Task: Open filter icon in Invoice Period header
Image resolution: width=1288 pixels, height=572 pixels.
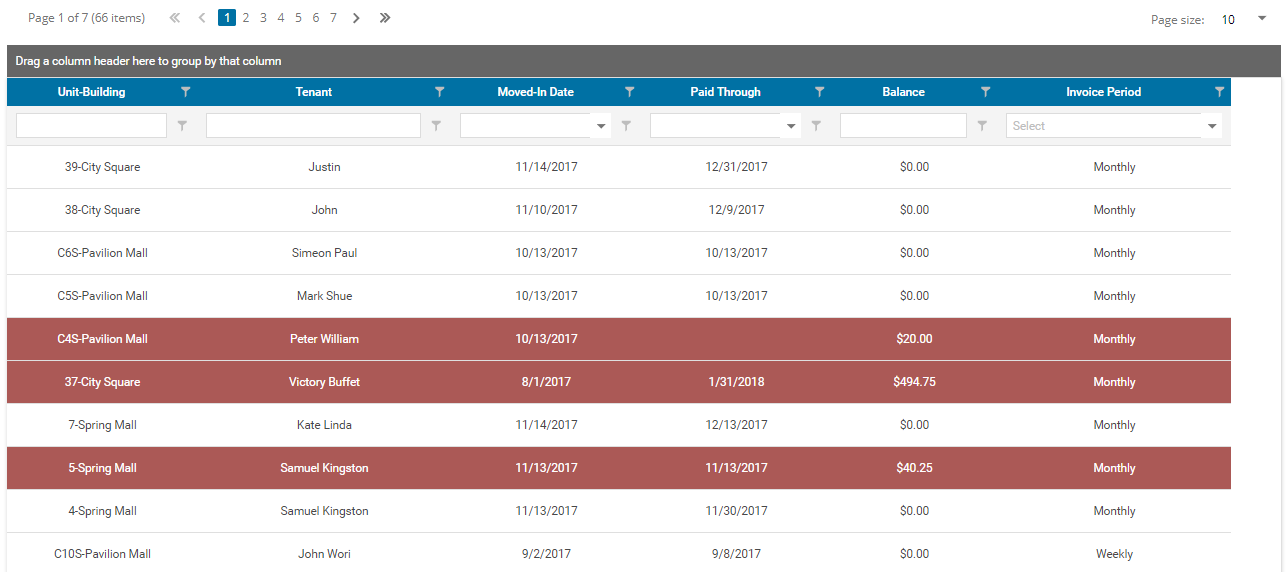Action: pos(1219,92)
